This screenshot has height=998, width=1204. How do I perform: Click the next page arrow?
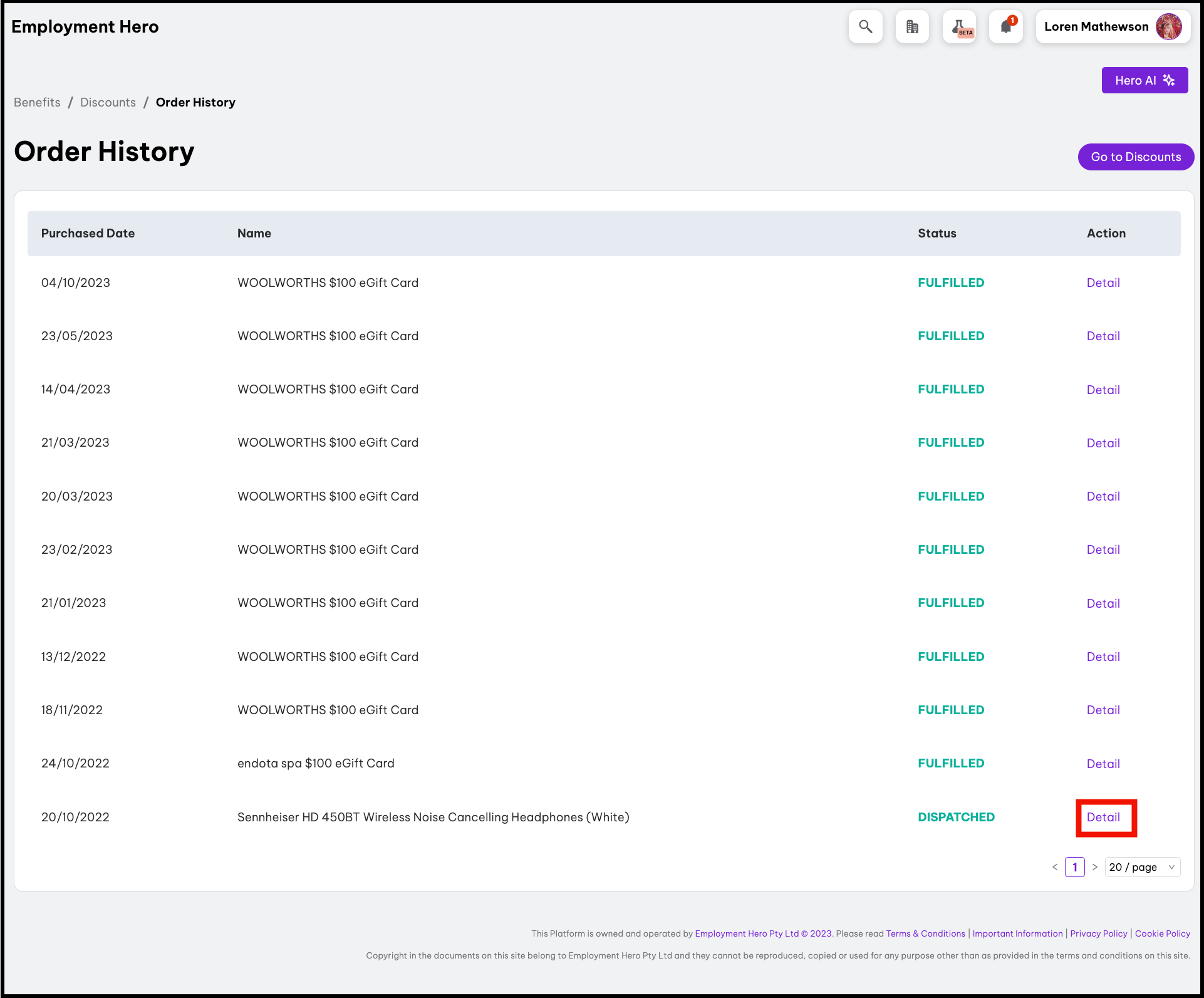pos(1095,867)
